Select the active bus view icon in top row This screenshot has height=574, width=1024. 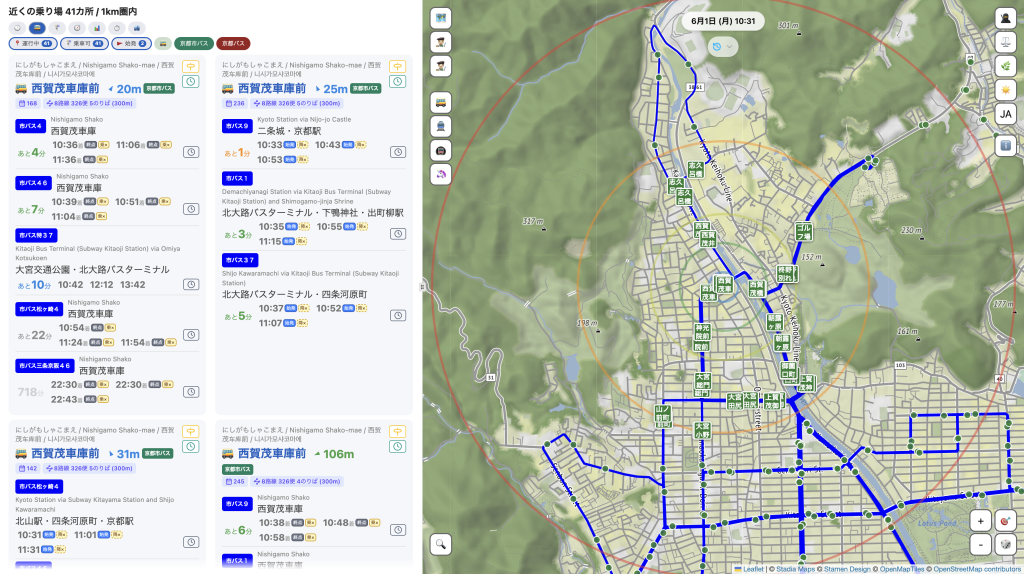[x=37, y=28]
